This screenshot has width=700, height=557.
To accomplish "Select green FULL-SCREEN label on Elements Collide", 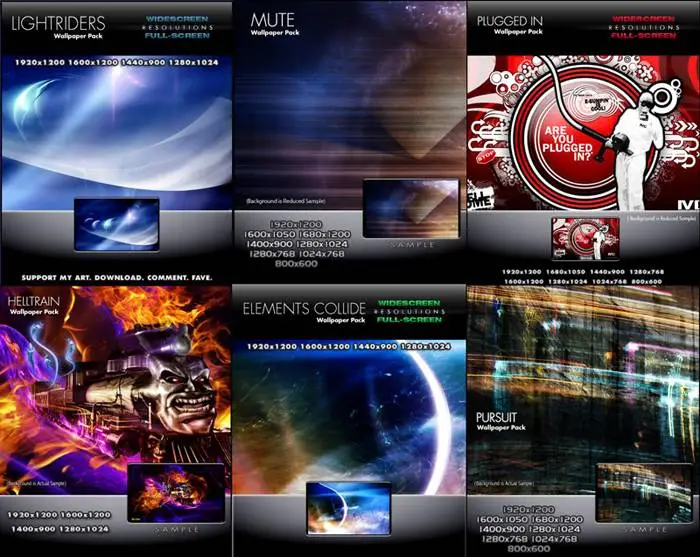I will pyautogui.click(x=409, y=320).
